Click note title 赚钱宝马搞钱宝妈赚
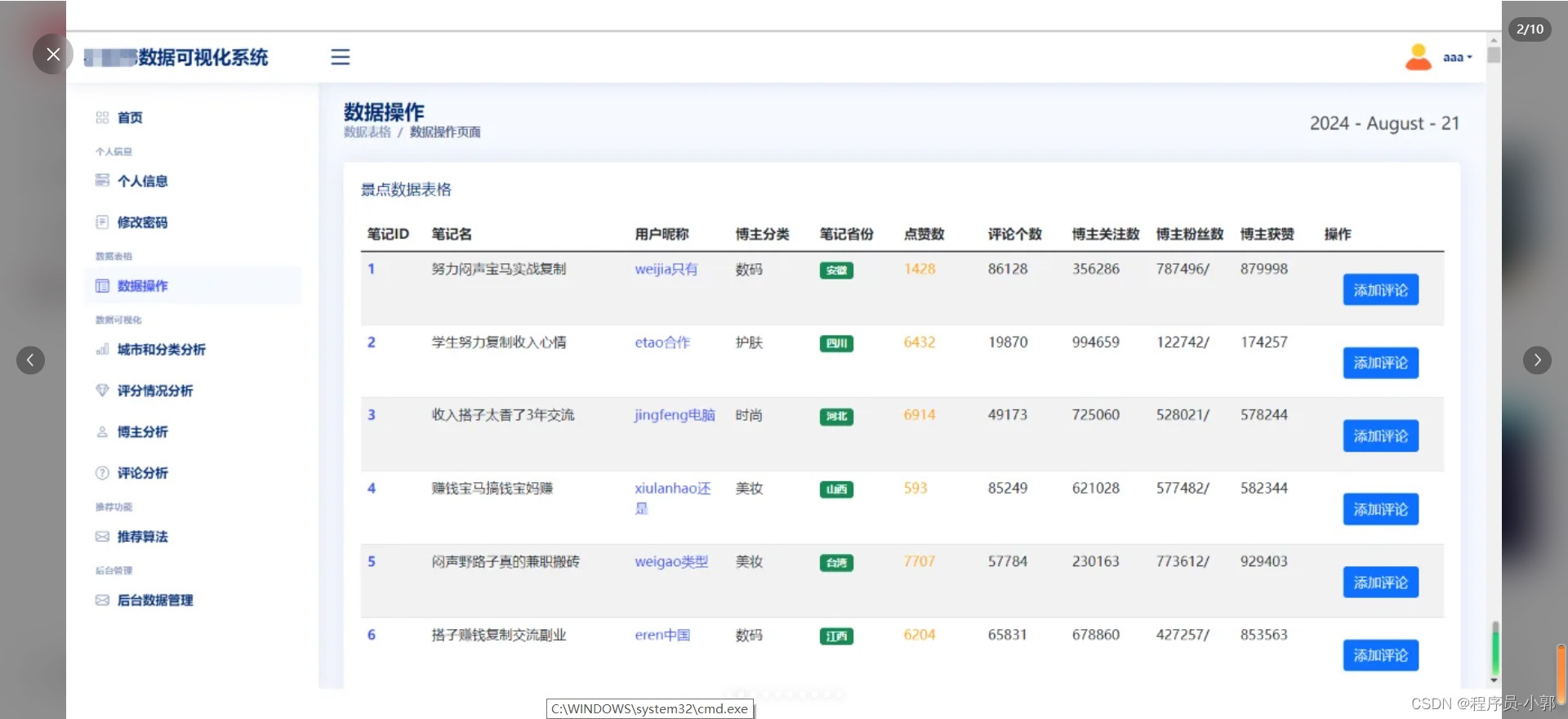Viewport: 1568px width, 719px height. click(x=492, y=489)
